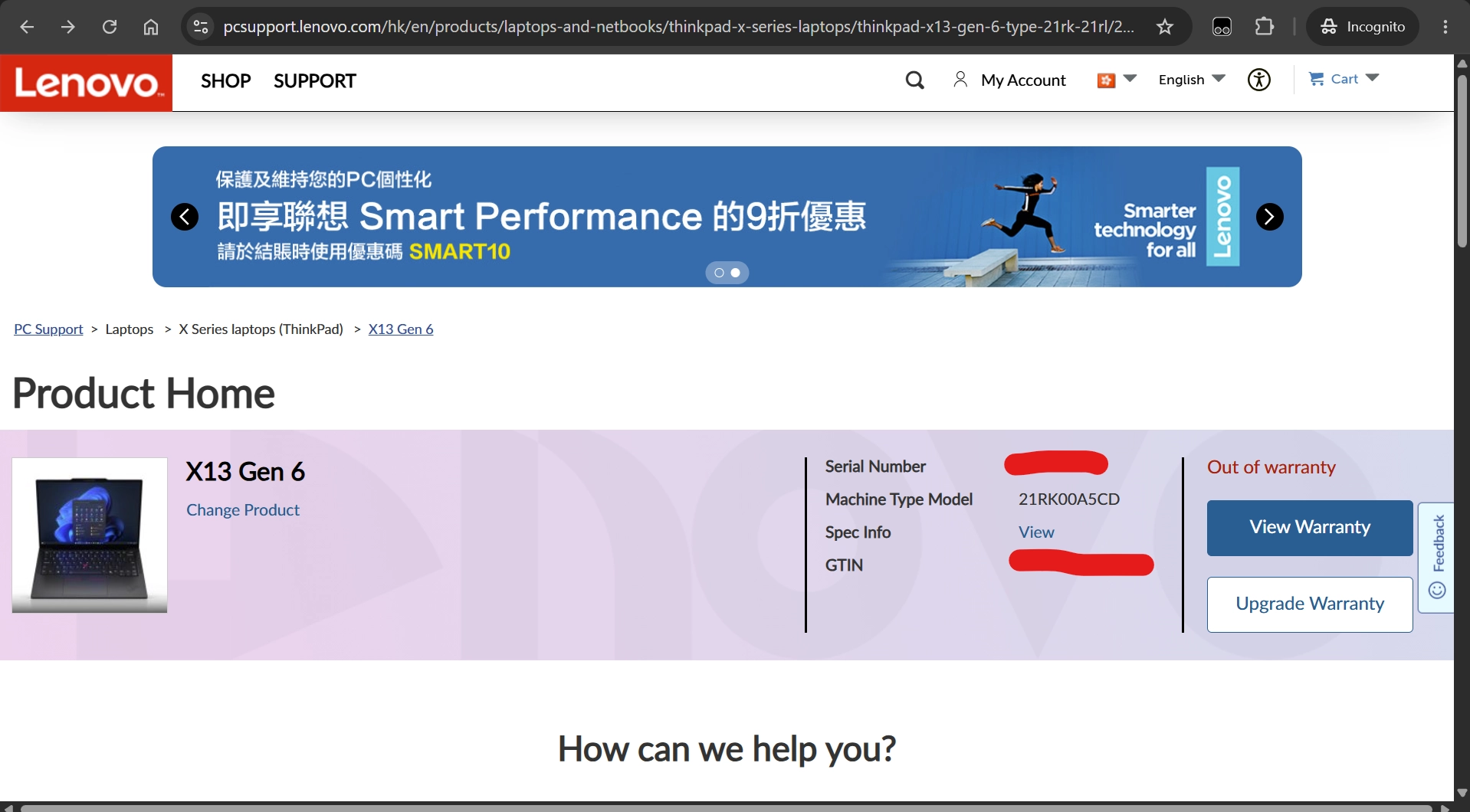This screenshot has width=1470, height=812.
Task: Click the Product Home heading
Action: 143,394
